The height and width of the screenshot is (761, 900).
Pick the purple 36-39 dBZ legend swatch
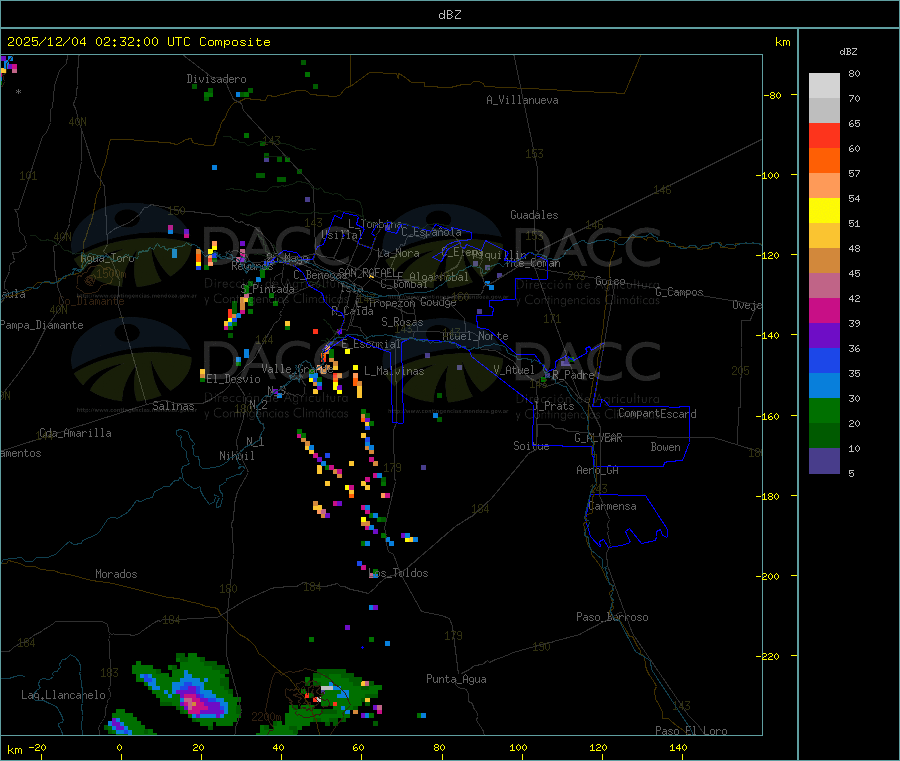click(x=824, y=335)
